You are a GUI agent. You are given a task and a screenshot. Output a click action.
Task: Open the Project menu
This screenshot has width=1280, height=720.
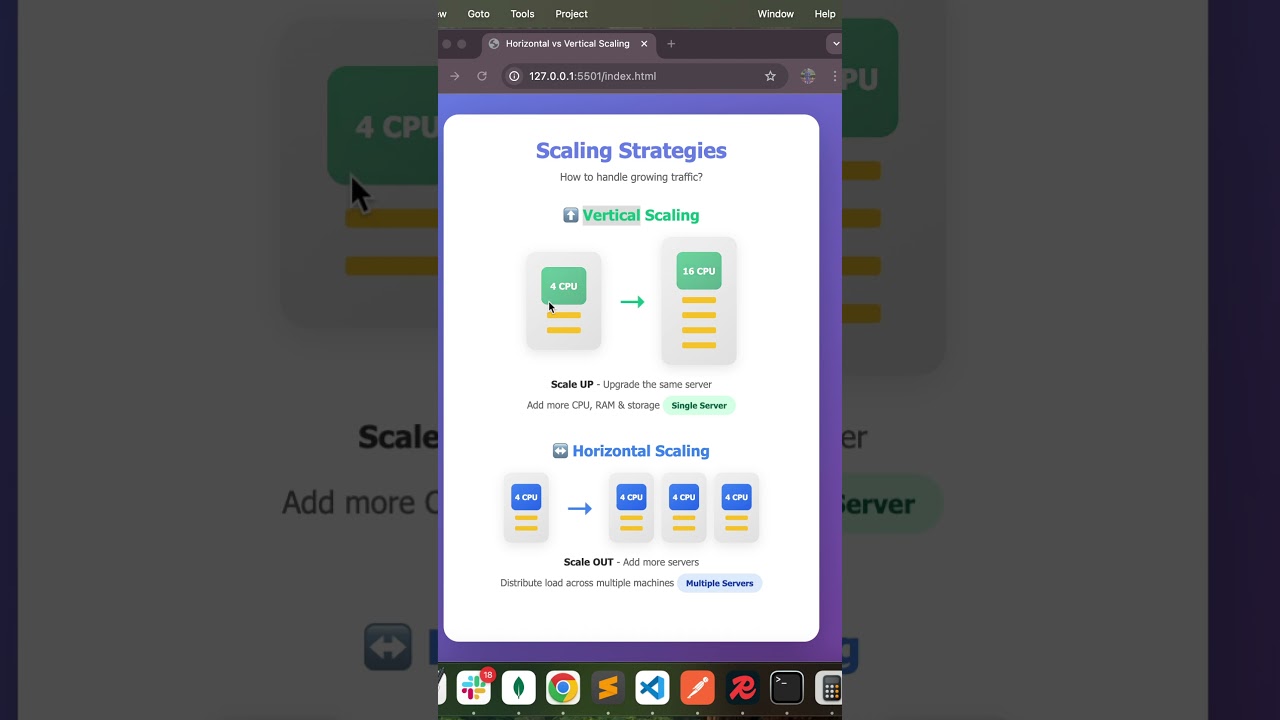(571, 14)
